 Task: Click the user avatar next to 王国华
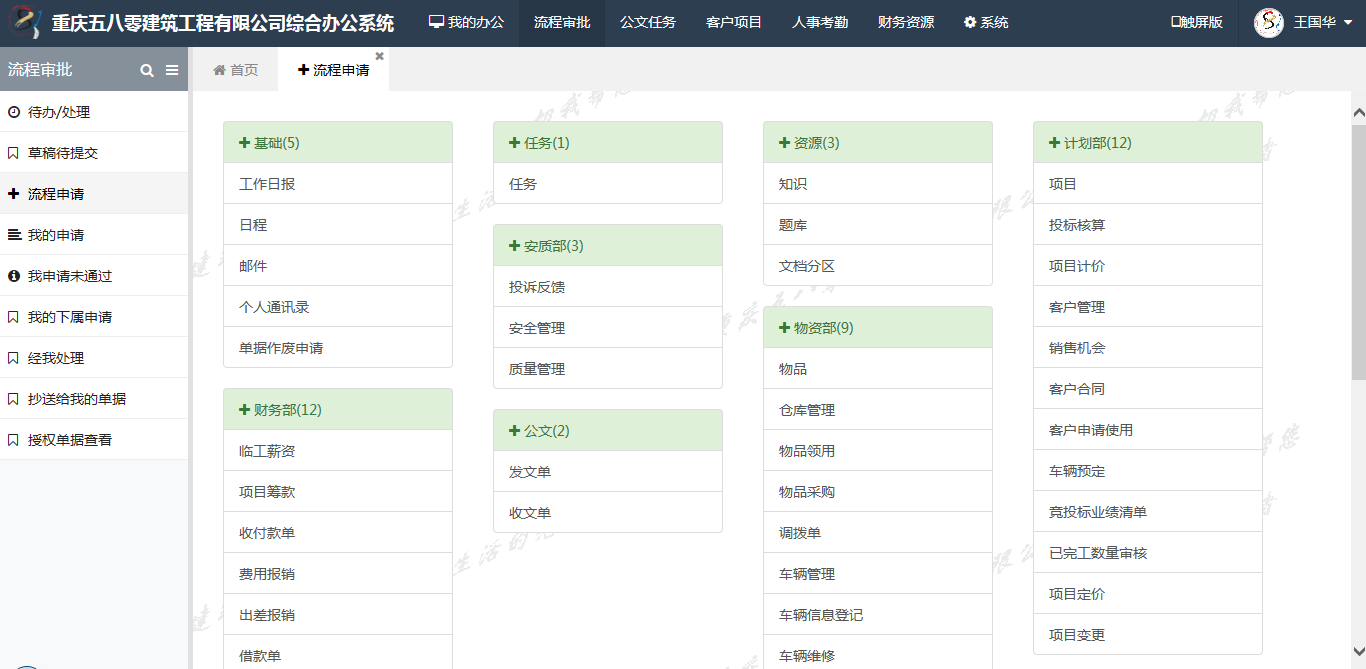[1269, 23]
